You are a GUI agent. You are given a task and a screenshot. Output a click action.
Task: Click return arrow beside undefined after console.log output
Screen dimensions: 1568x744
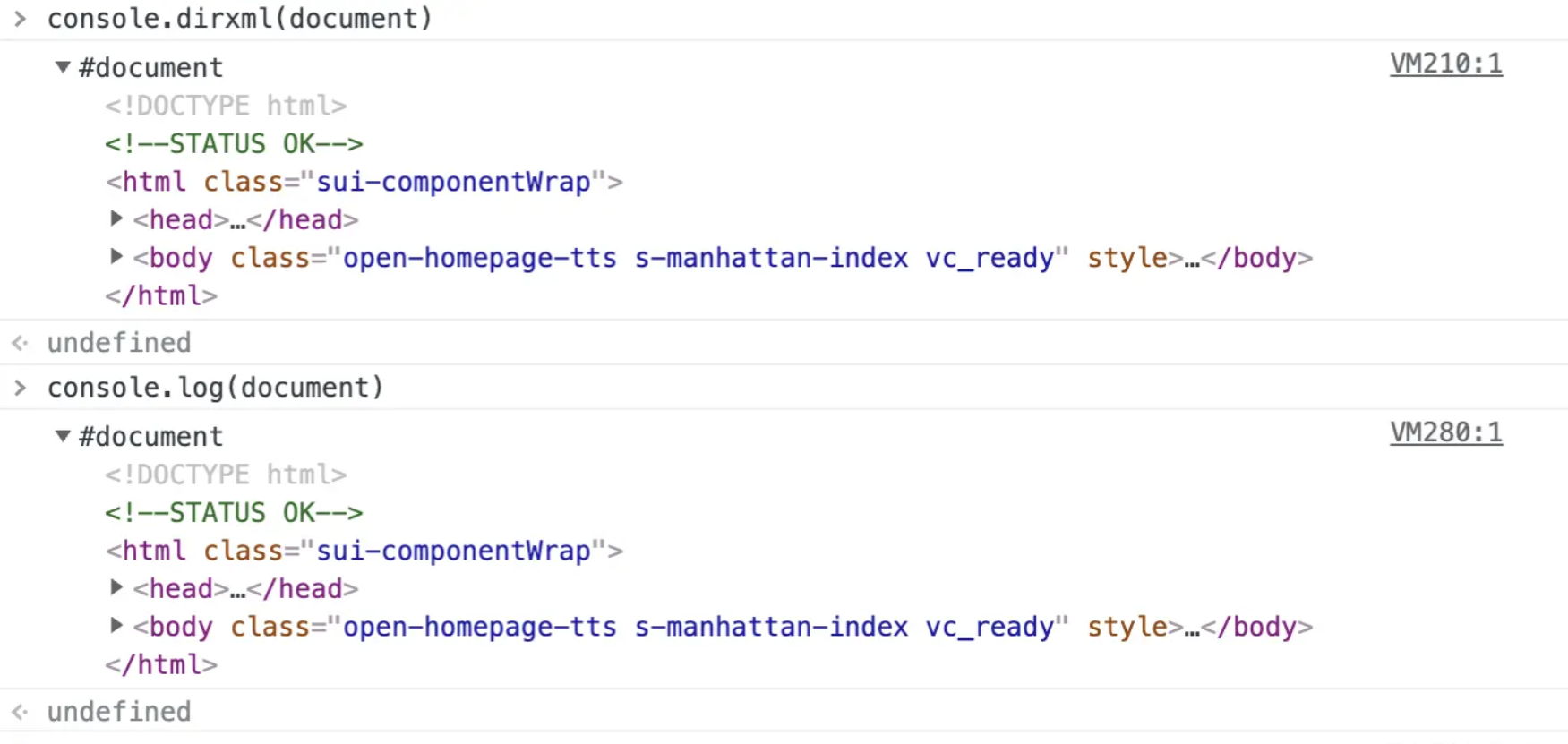pyautogui.click(x=21, y=712)
